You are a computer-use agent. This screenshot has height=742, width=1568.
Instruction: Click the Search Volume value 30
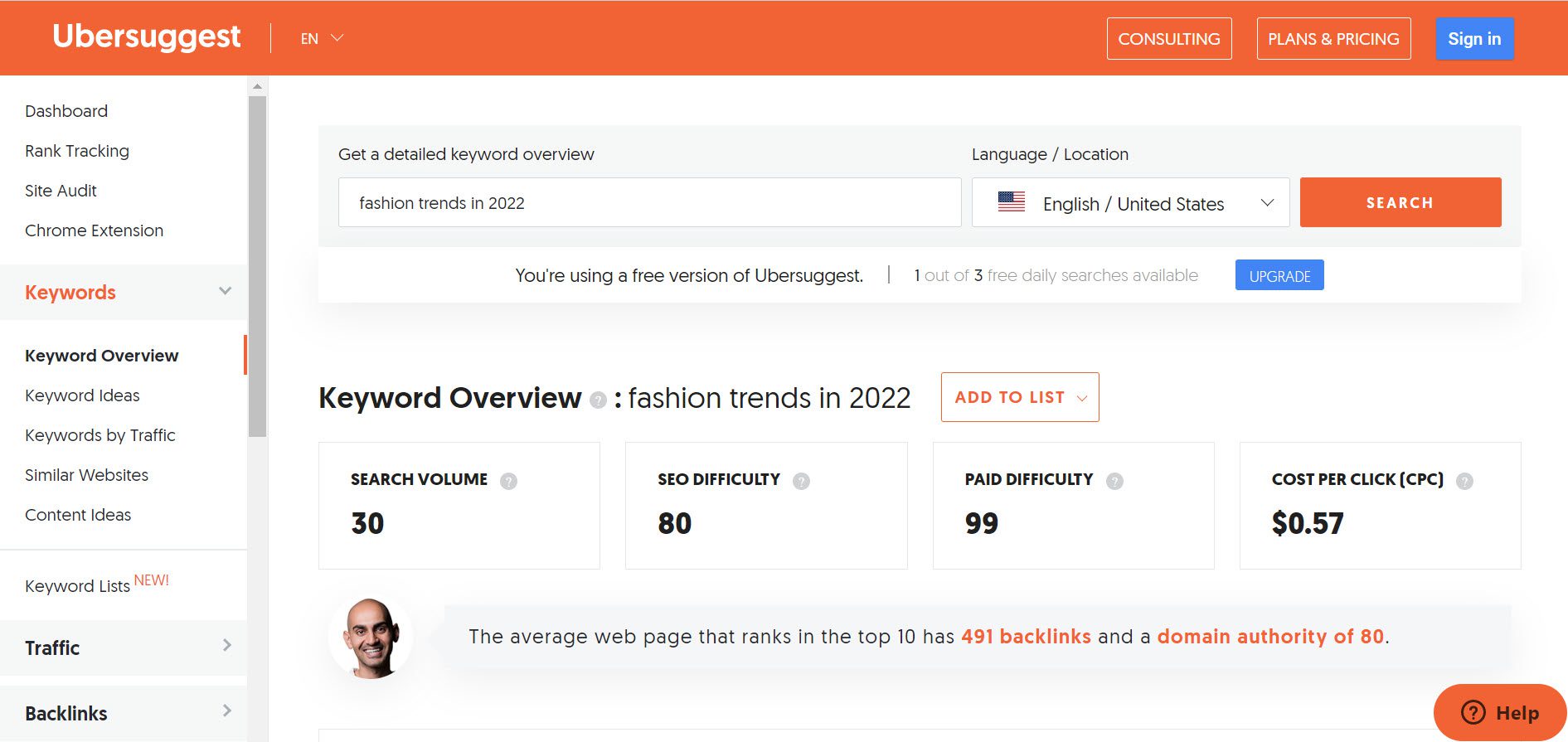point(367,523)
